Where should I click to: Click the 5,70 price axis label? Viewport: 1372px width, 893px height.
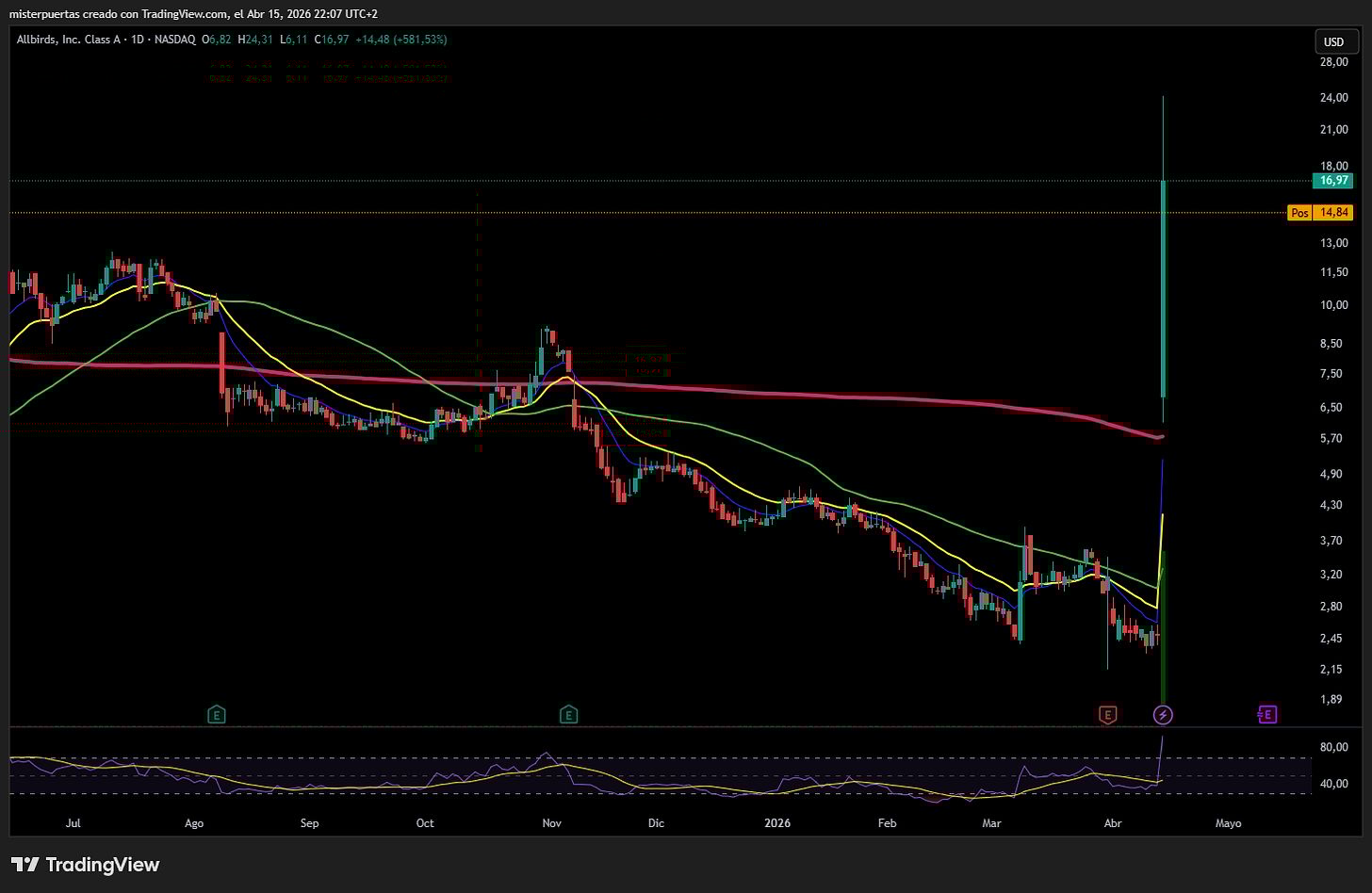click(1331, 439)
